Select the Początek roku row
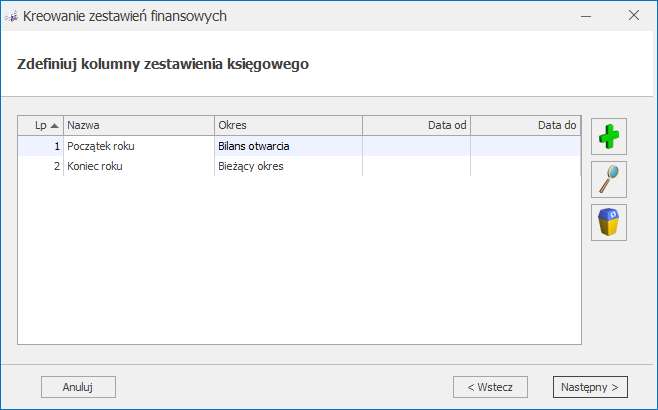The image size is (658, 410). [x=101, y=146]
